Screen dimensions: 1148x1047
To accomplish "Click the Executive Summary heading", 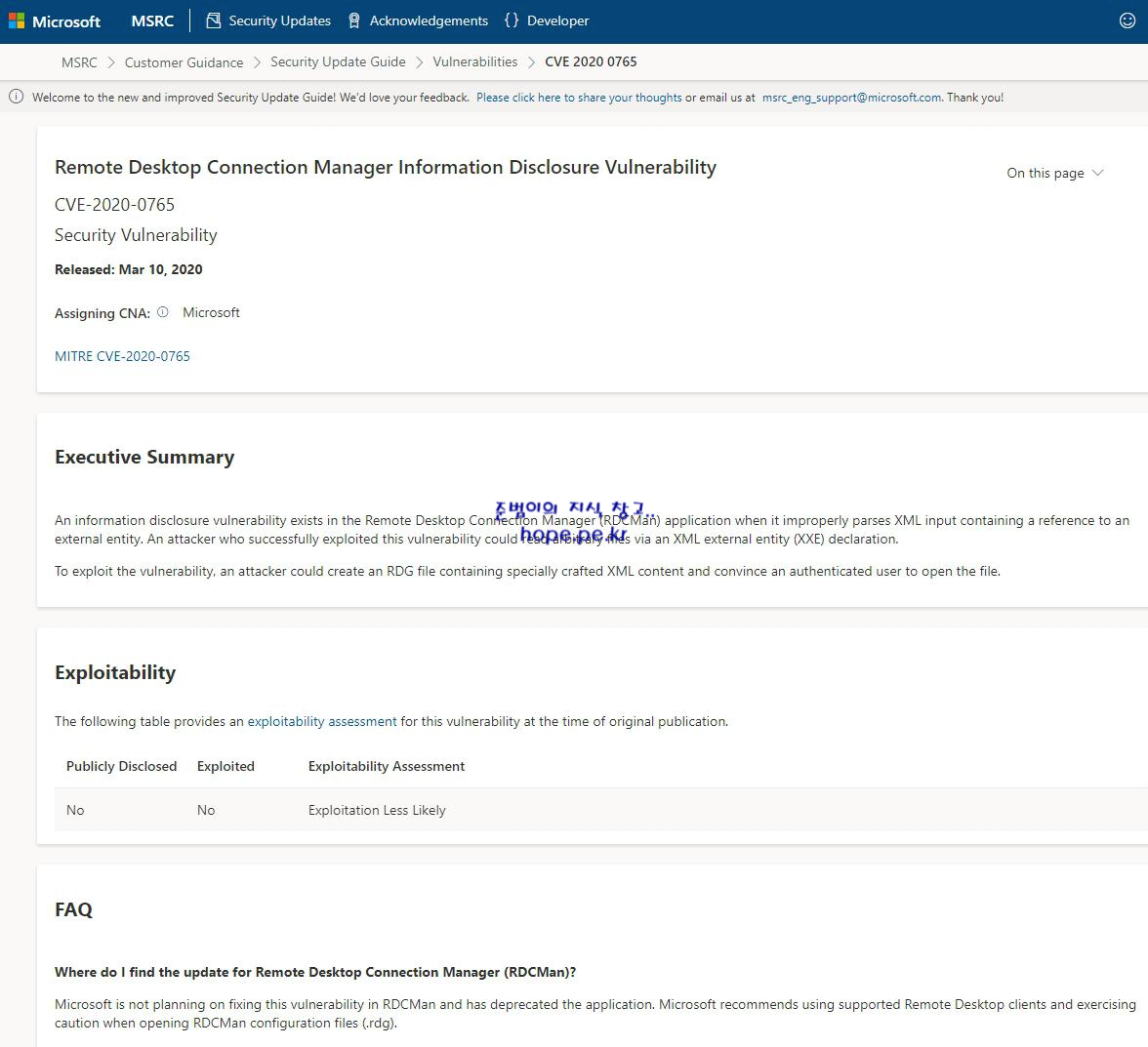I will tap(144, 458).
